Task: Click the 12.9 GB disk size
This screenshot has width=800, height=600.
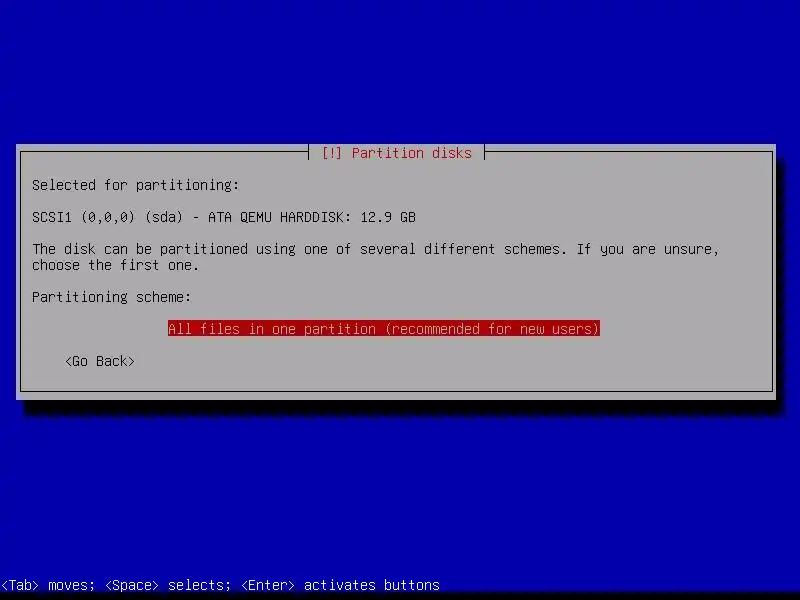Action: click(388, 217)
